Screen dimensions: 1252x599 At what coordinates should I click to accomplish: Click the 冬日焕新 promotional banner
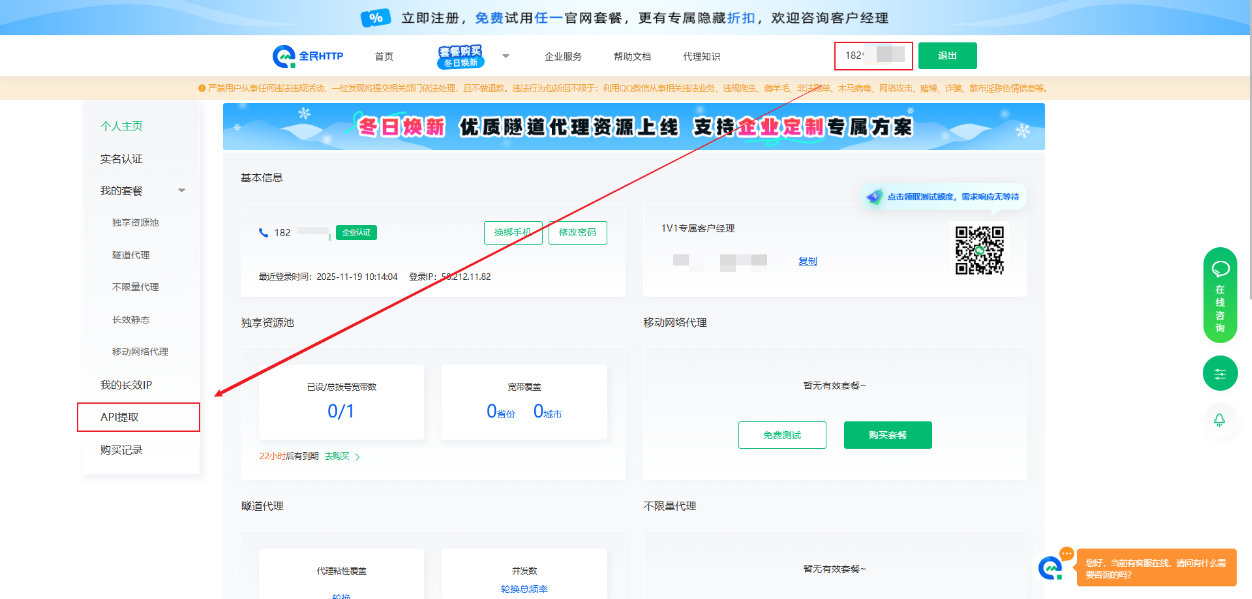click(633, 127)
